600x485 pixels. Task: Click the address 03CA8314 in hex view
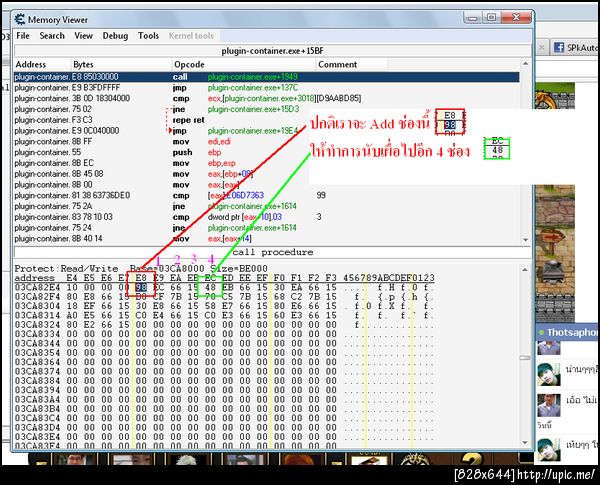click(x=38, y=315)
